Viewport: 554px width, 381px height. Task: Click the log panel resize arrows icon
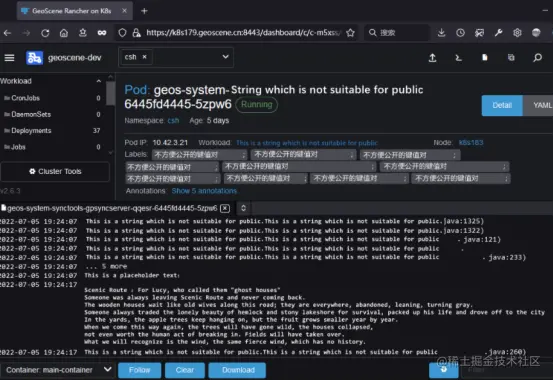pos(243,208)
